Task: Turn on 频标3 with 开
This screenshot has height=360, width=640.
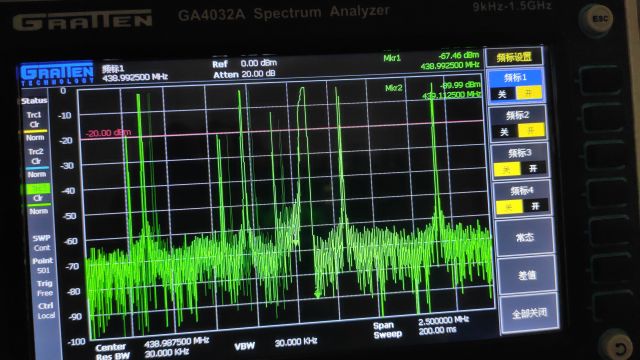Action: (x=533, y=169)
